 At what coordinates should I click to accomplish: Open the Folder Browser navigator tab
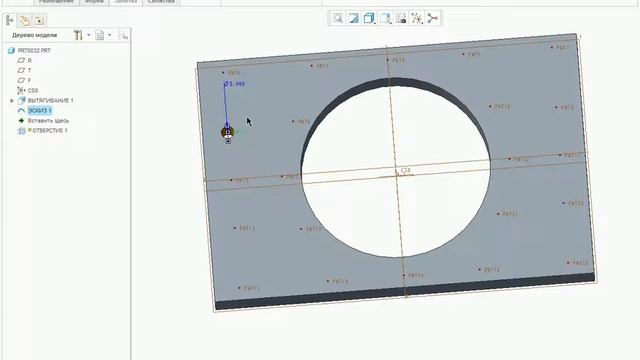(24, 20)
